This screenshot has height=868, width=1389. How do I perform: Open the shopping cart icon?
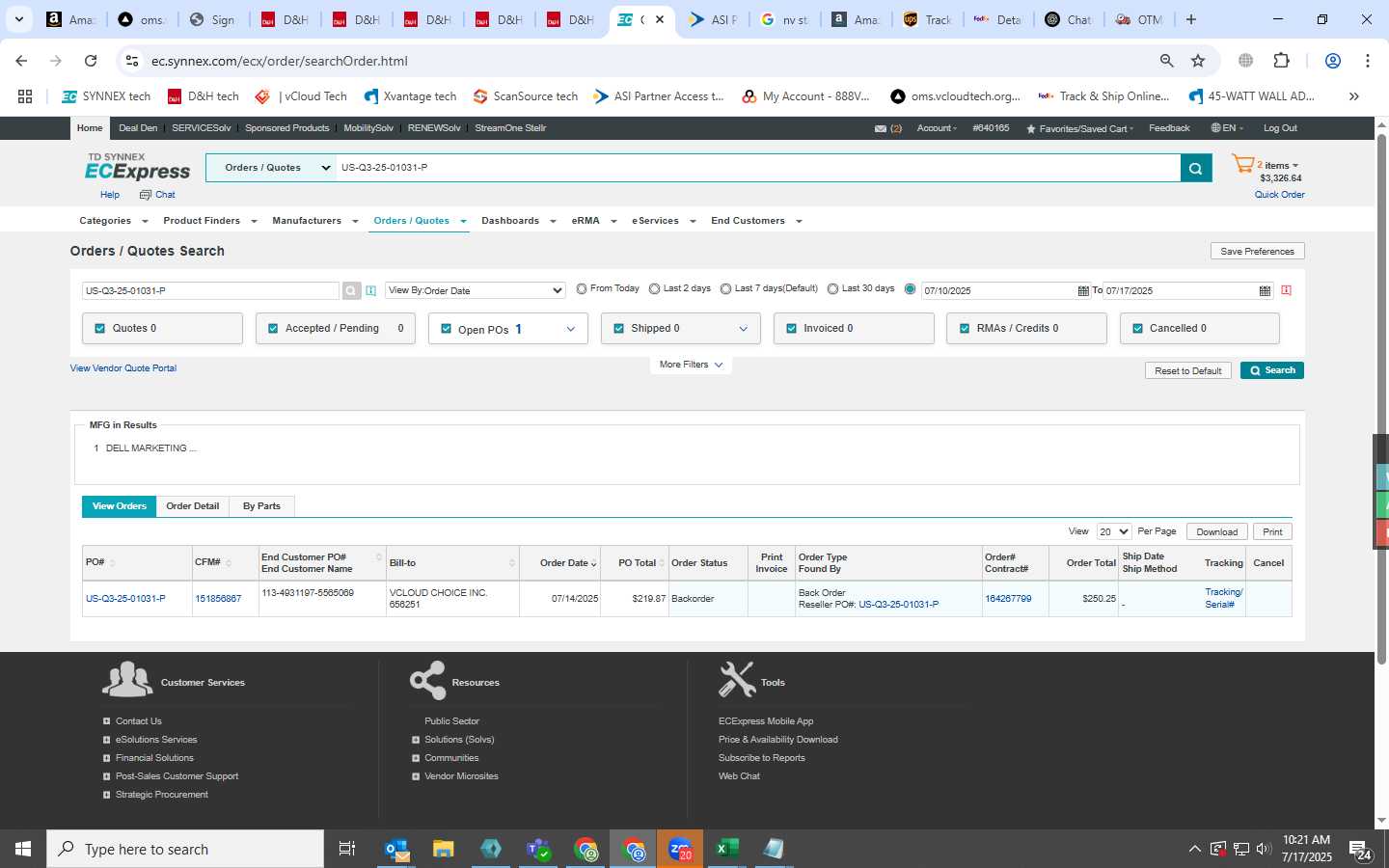click(x=1243, y=165)
